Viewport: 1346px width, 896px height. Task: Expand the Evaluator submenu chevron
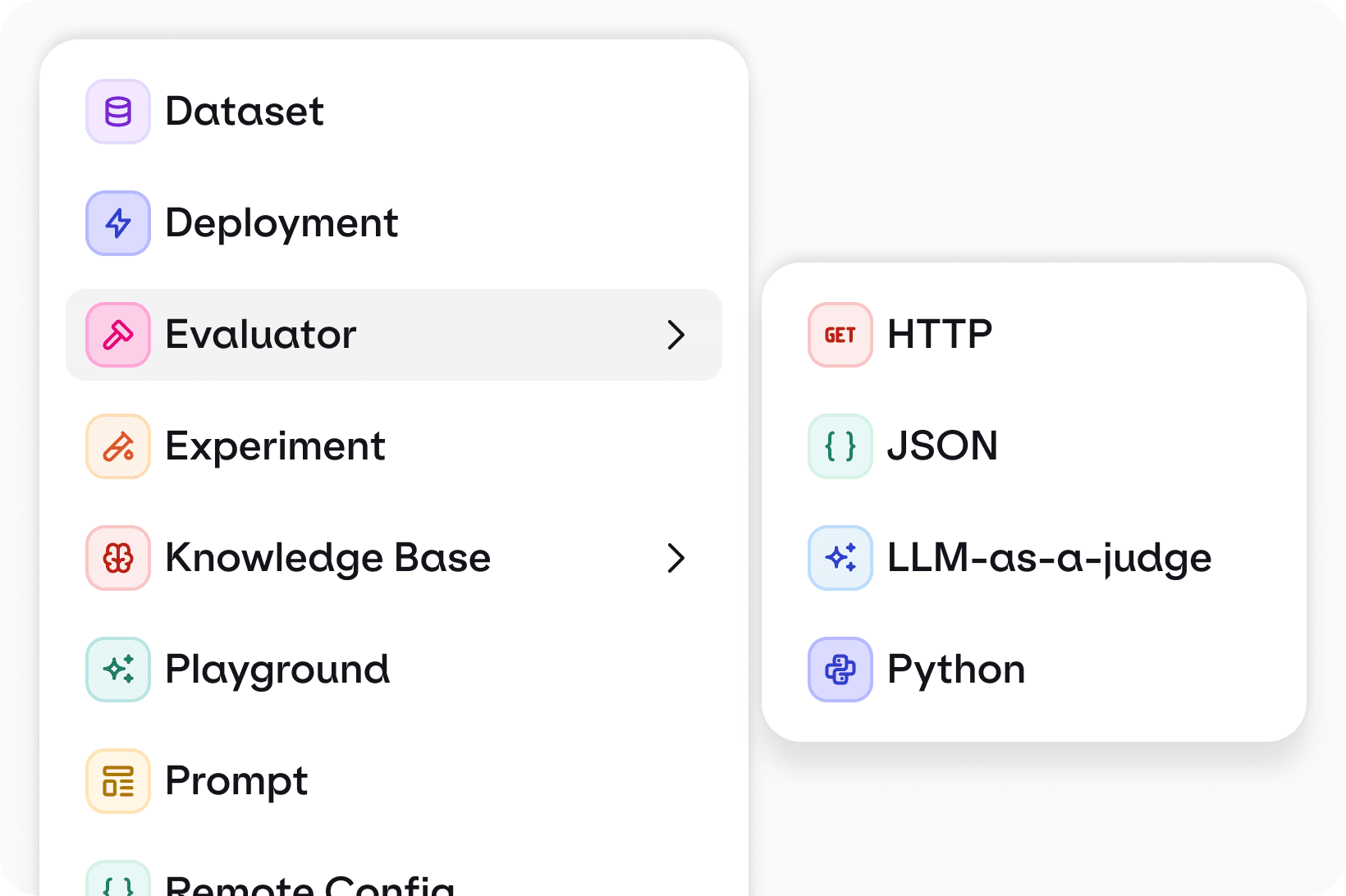click(x=675, y=335)
